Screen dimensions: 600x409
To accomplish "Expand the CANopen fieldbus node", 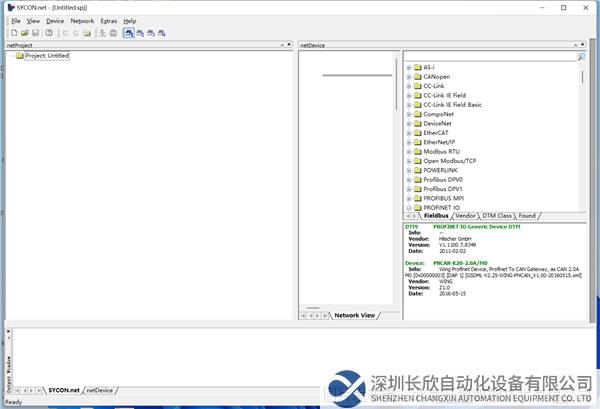I will 408,75.
